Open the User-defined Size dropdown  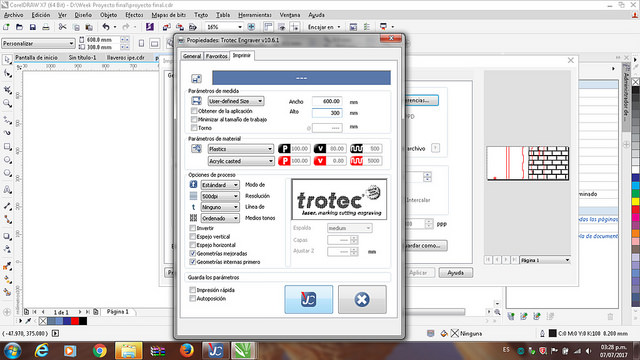coord(236,101)
